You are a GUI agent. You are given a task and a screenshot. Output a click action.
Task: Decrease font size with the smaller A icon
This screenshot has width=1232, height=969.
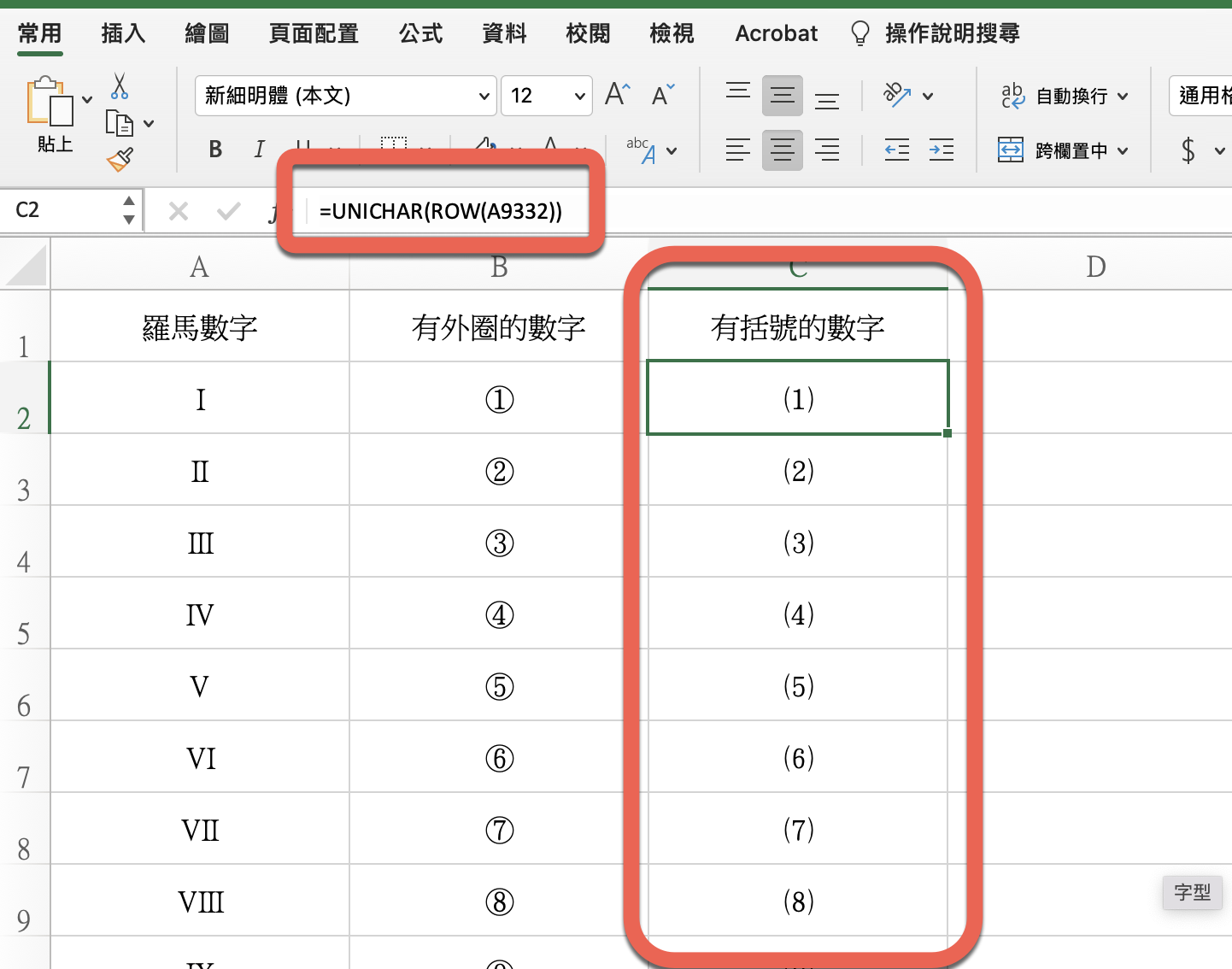663,94
